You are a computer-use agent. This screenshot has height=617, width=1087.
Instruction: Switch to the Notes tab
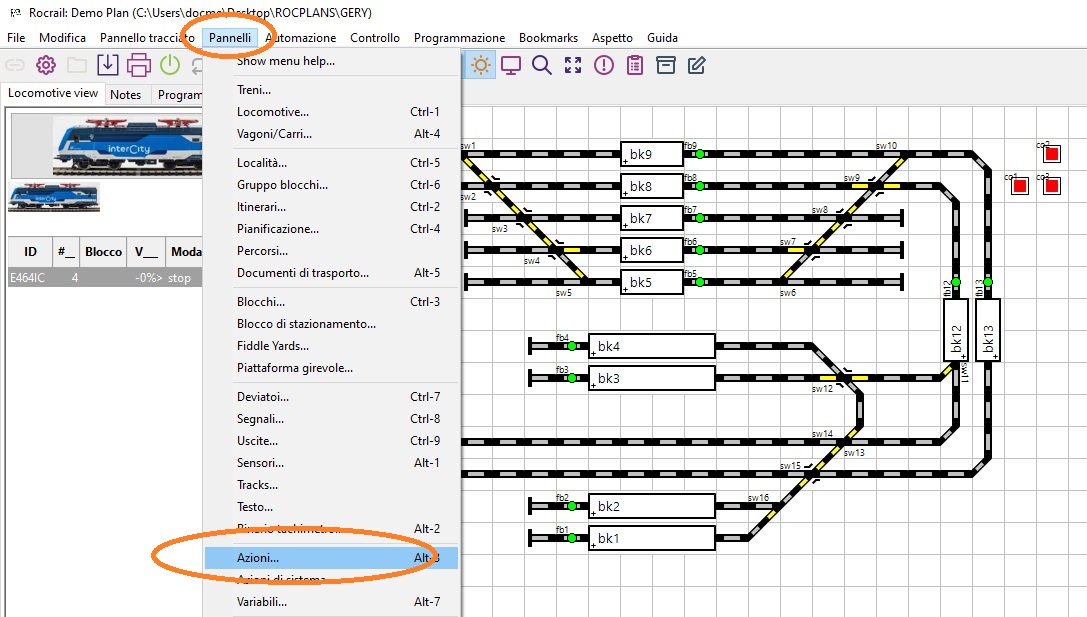(126, 95)
